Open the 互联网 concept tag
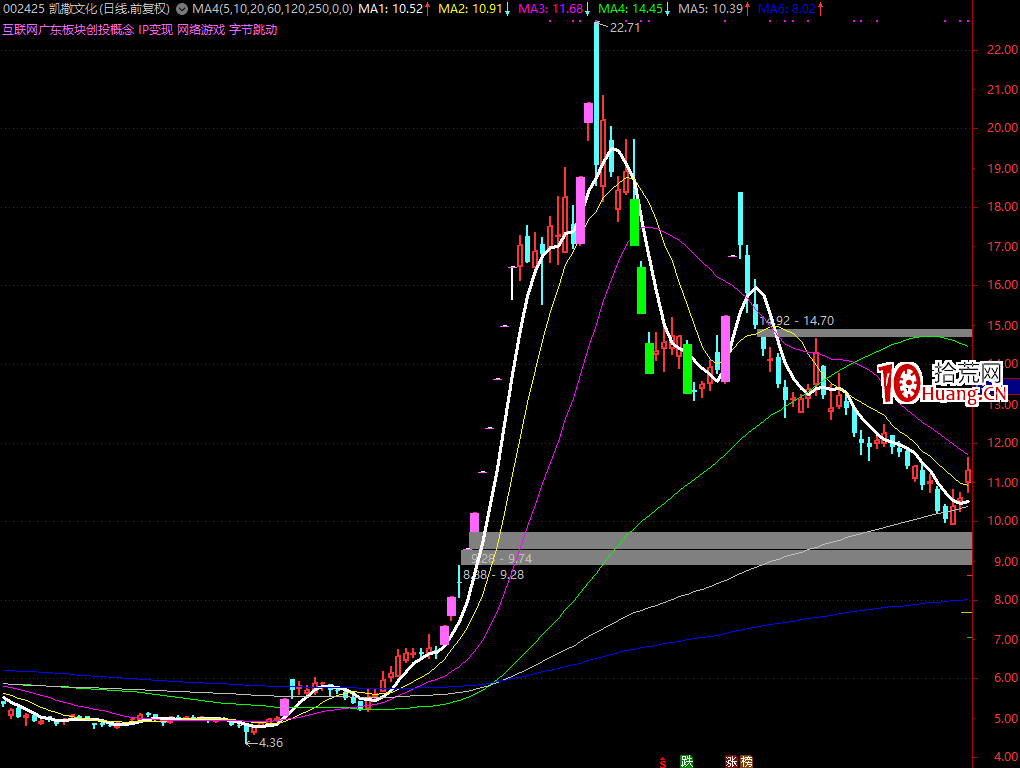The width and height of the screenshot is (1020, 768). (19, 29)
